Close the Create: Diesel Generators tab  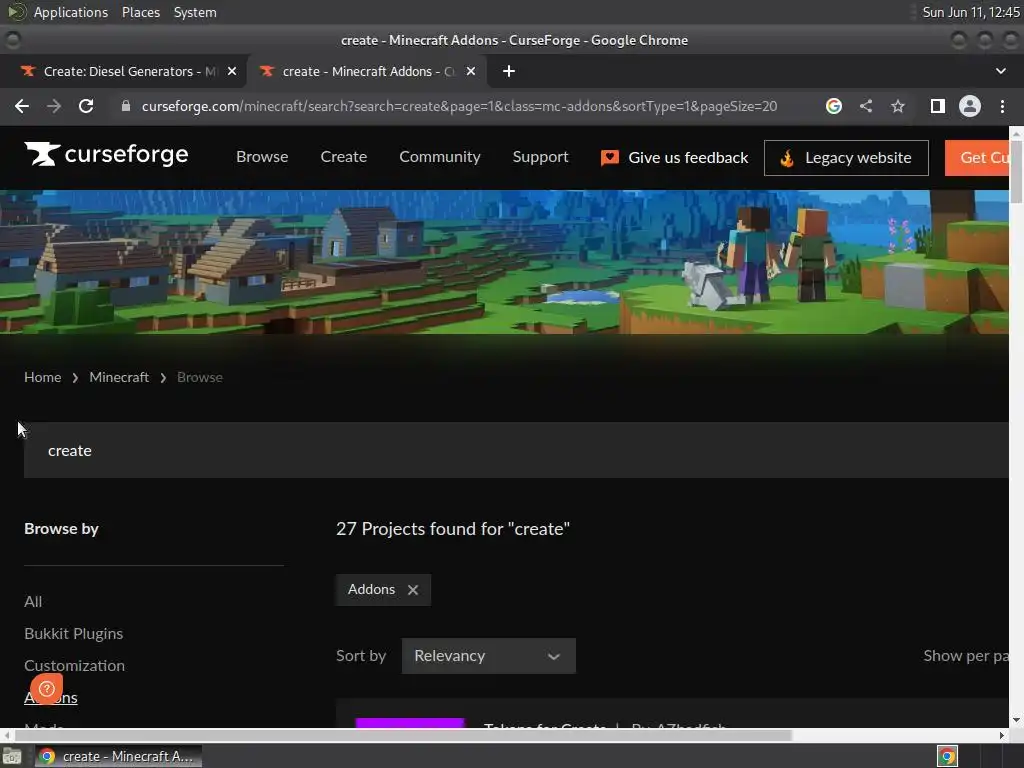tap(232, 71)
